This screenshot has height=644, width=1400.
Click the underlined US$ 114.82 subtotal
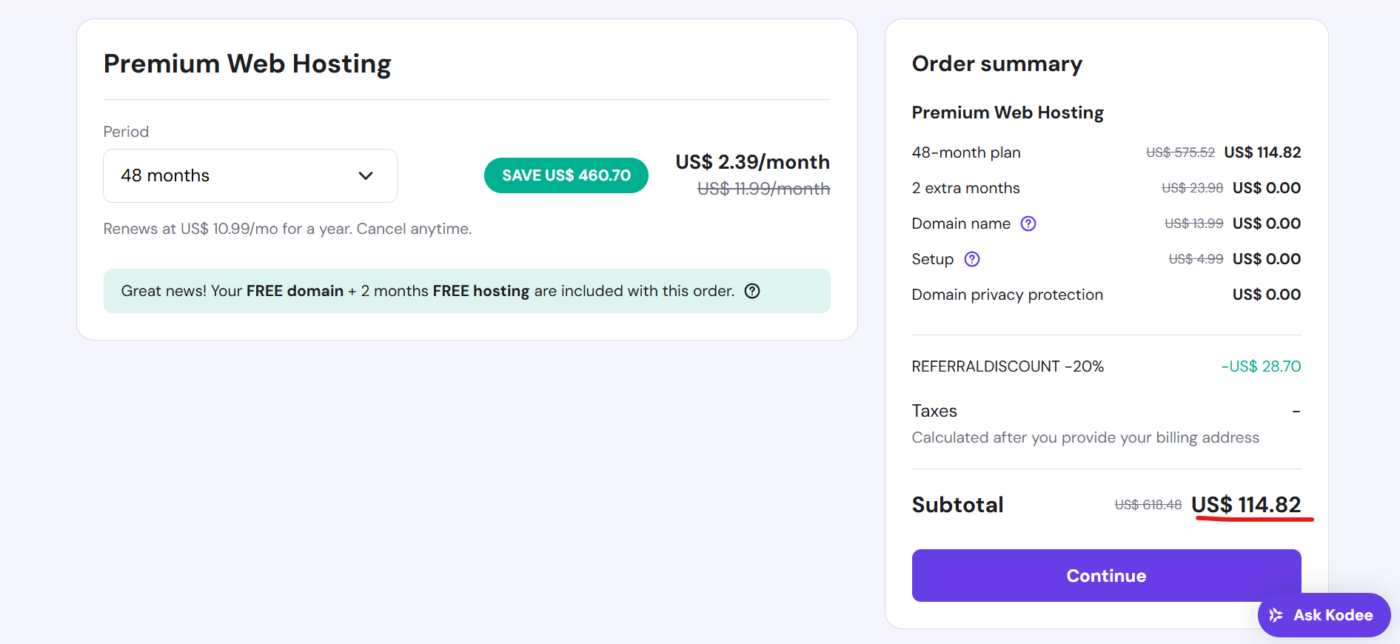(1247, 505)
